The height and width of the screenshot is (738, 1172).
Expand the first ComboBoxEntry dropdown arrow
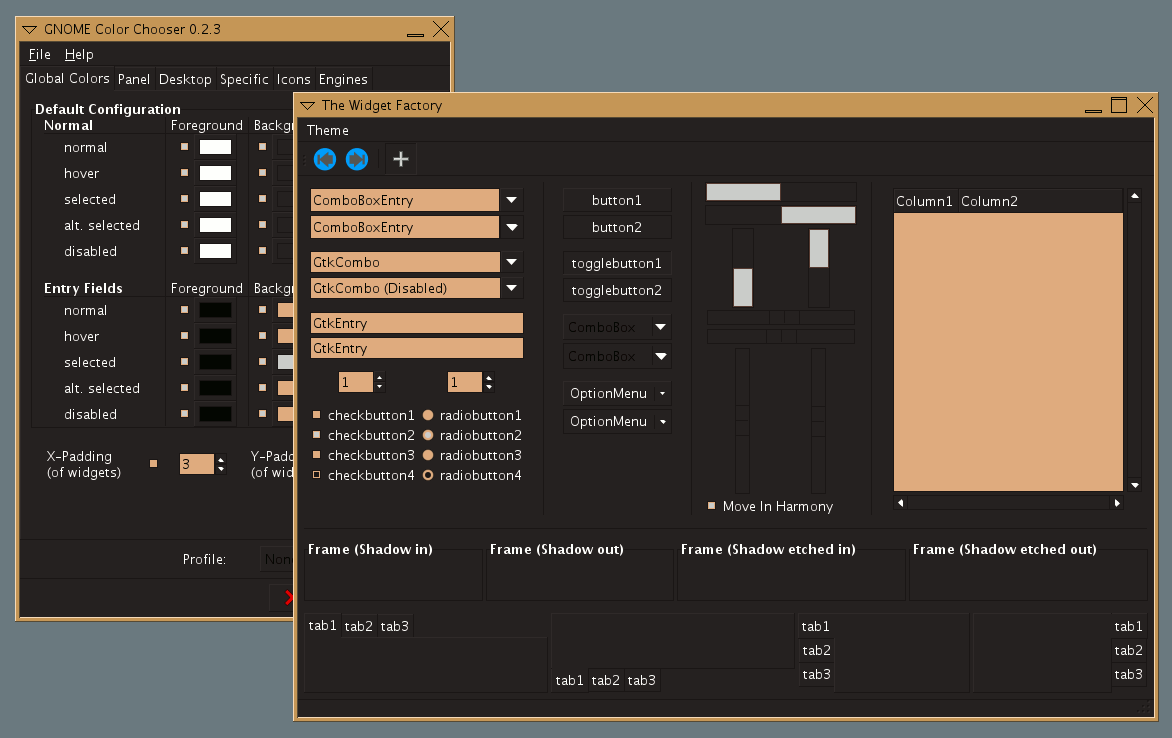coord(511,200)
